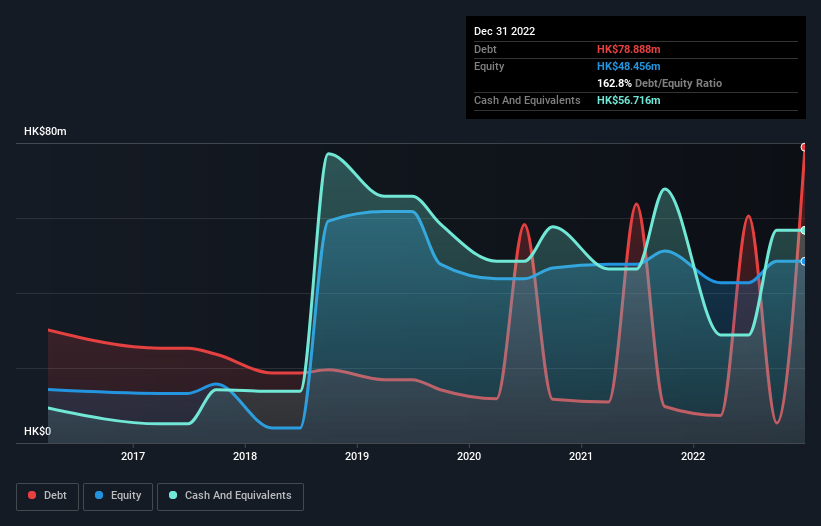Click the 2020 x-axis label

[469, 456]
